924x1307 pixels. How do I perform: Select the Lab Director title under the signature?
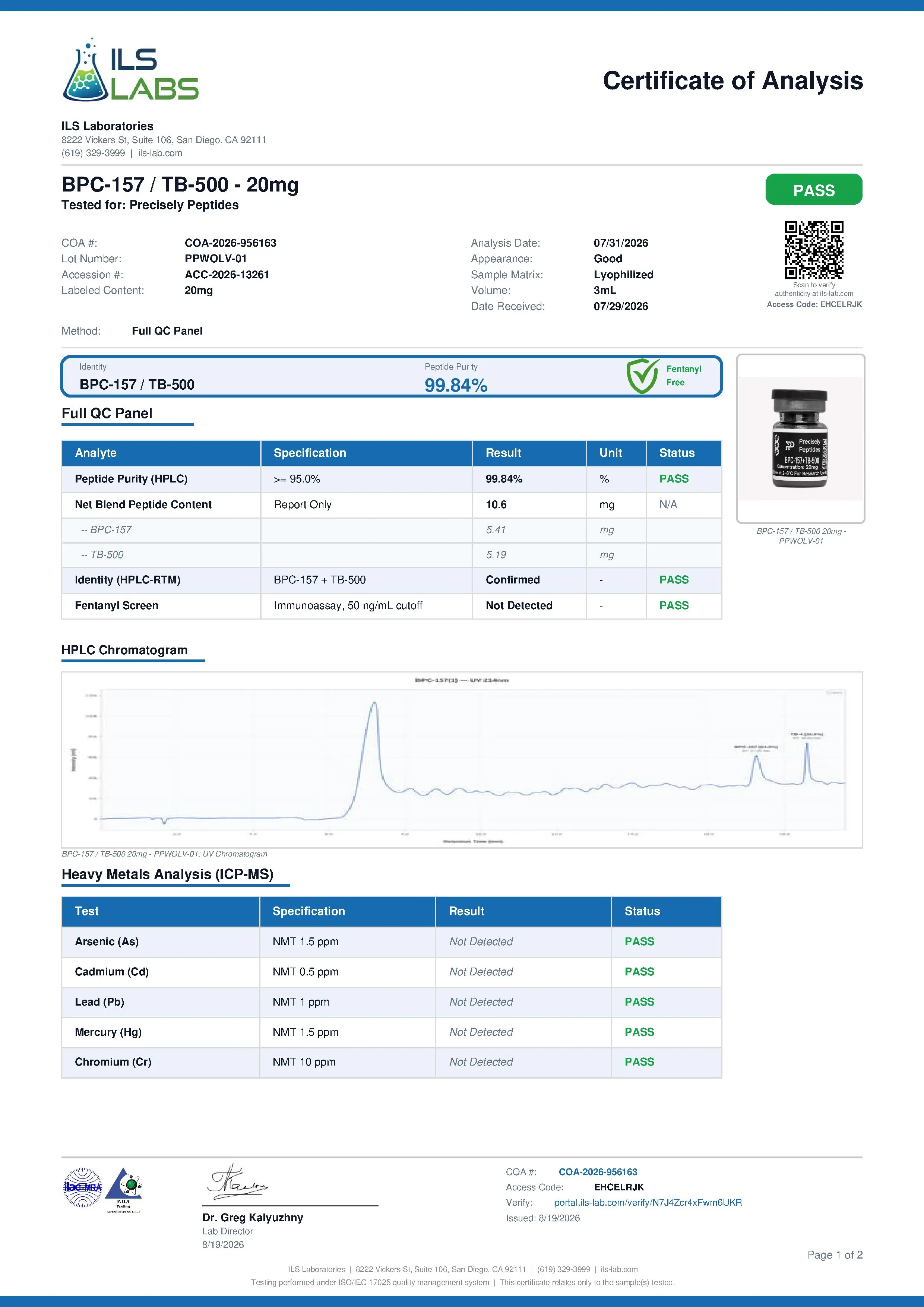228,1231
